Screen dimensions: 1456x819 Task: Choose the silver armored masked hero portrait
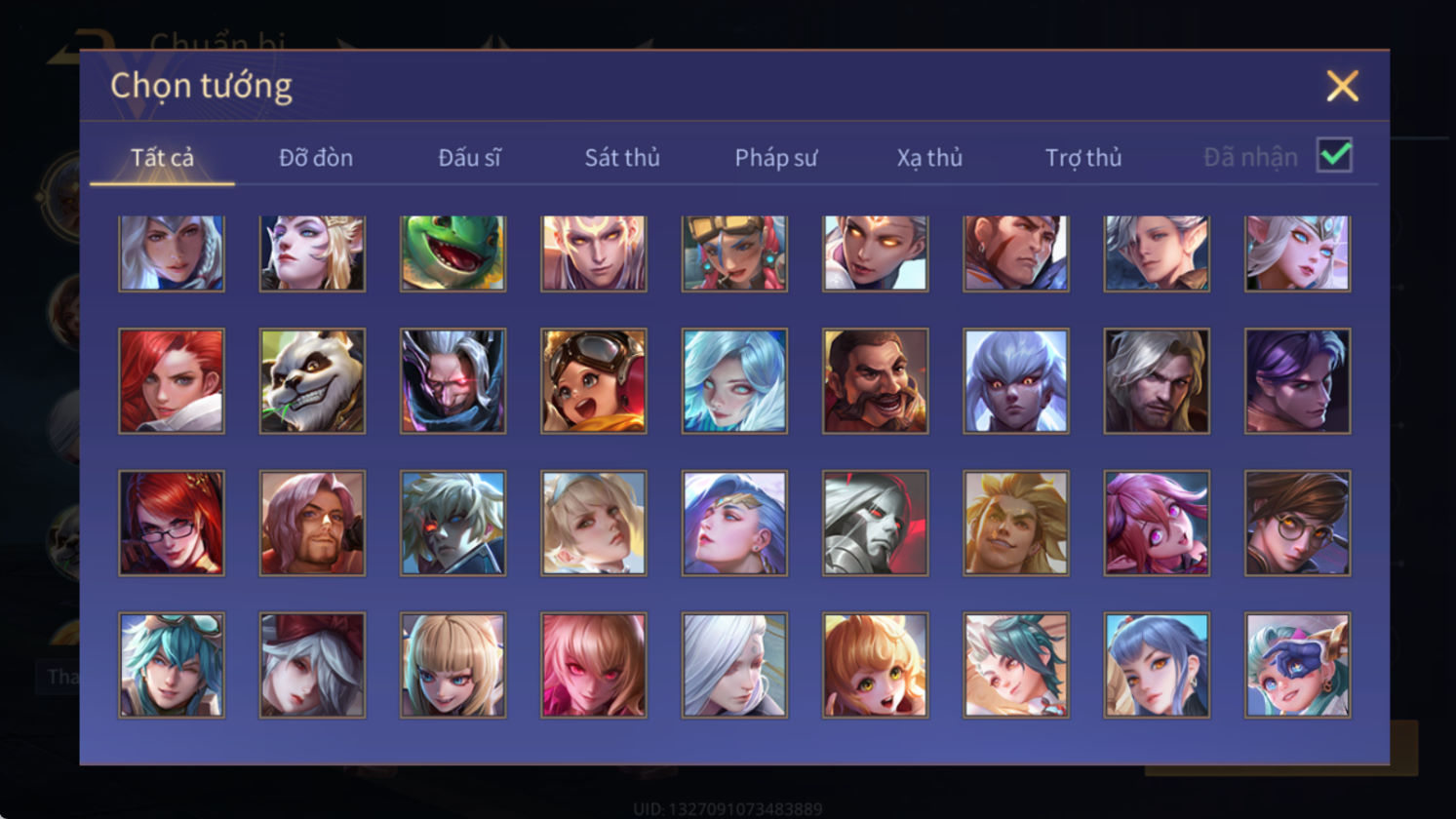875,524
